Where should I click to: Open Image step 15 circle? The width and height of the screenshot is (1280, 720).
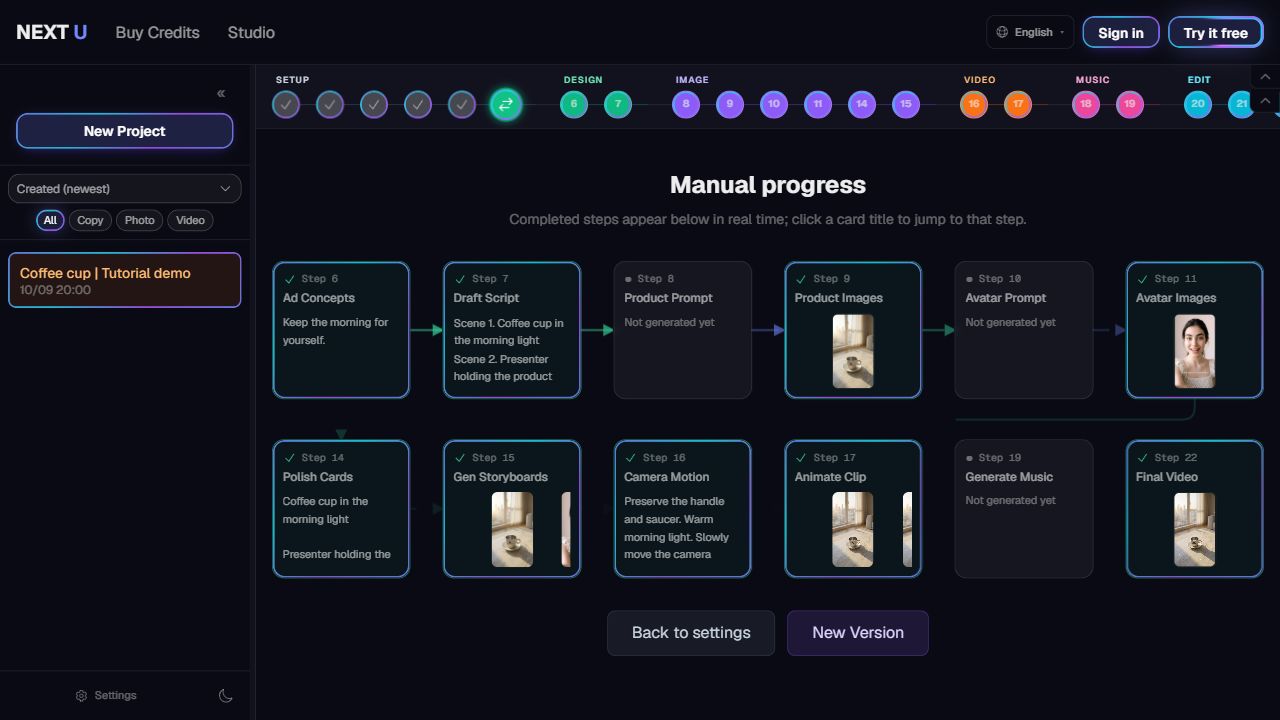906,104
